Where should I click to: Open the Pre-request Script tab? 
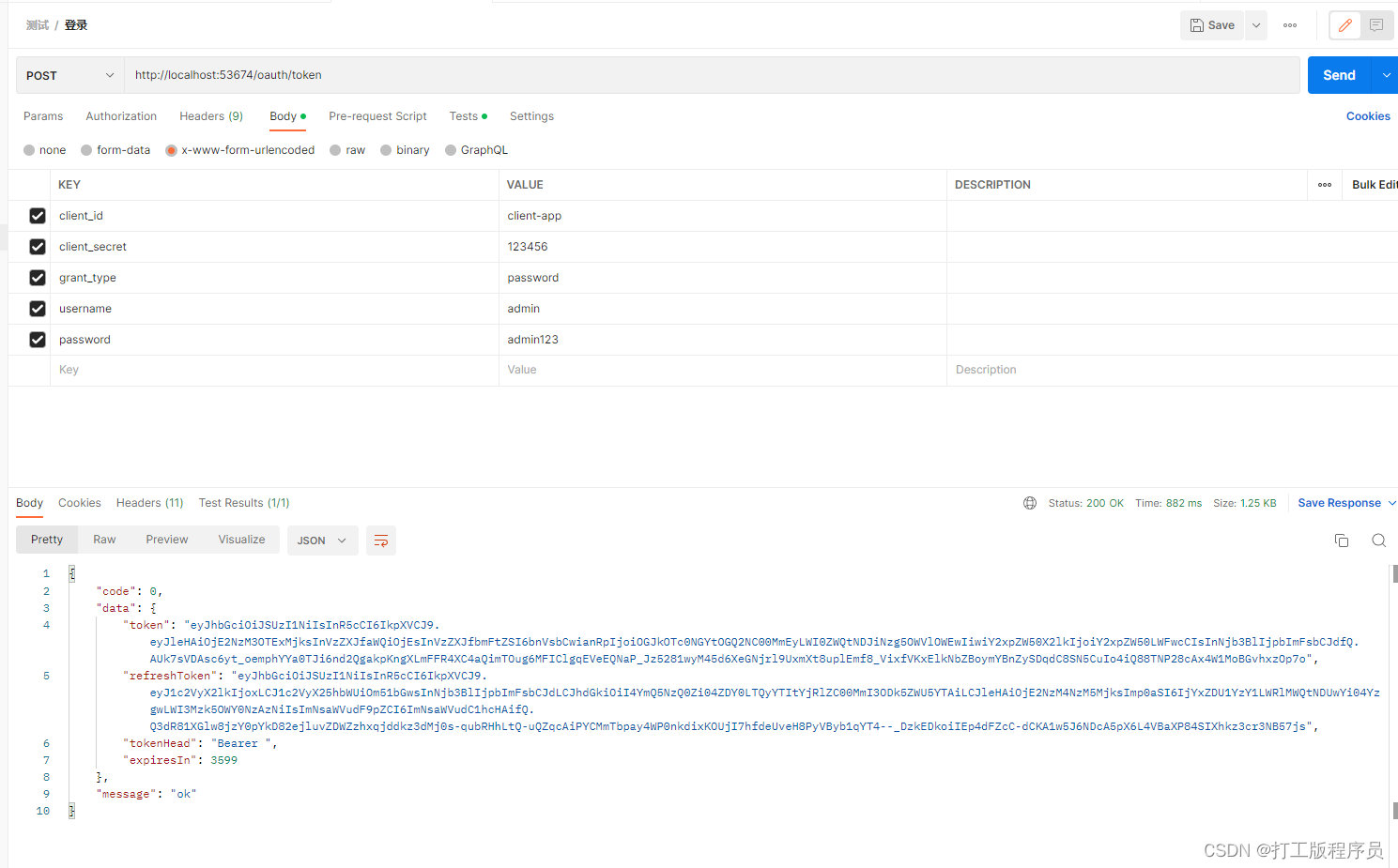(377, 116)
